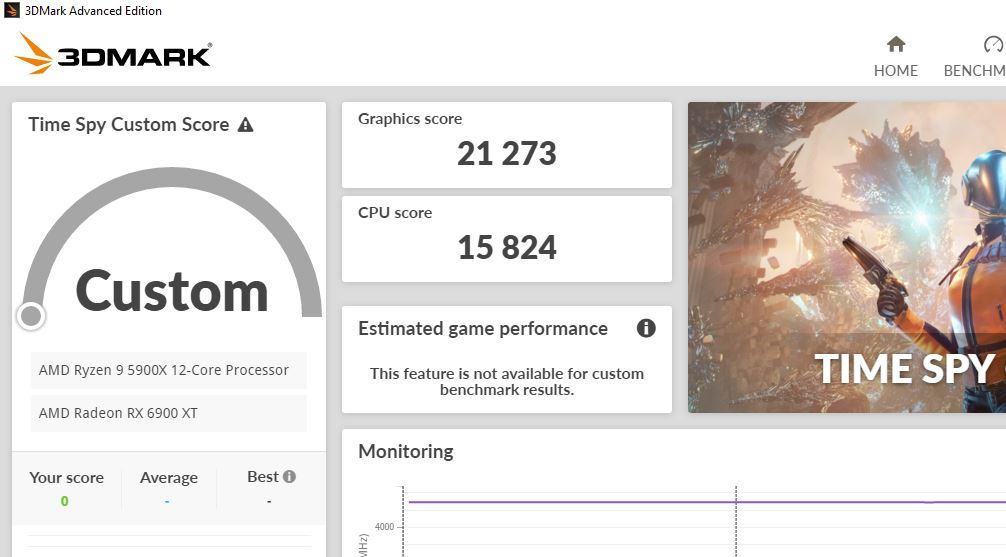Click the CPU score label

395,213
